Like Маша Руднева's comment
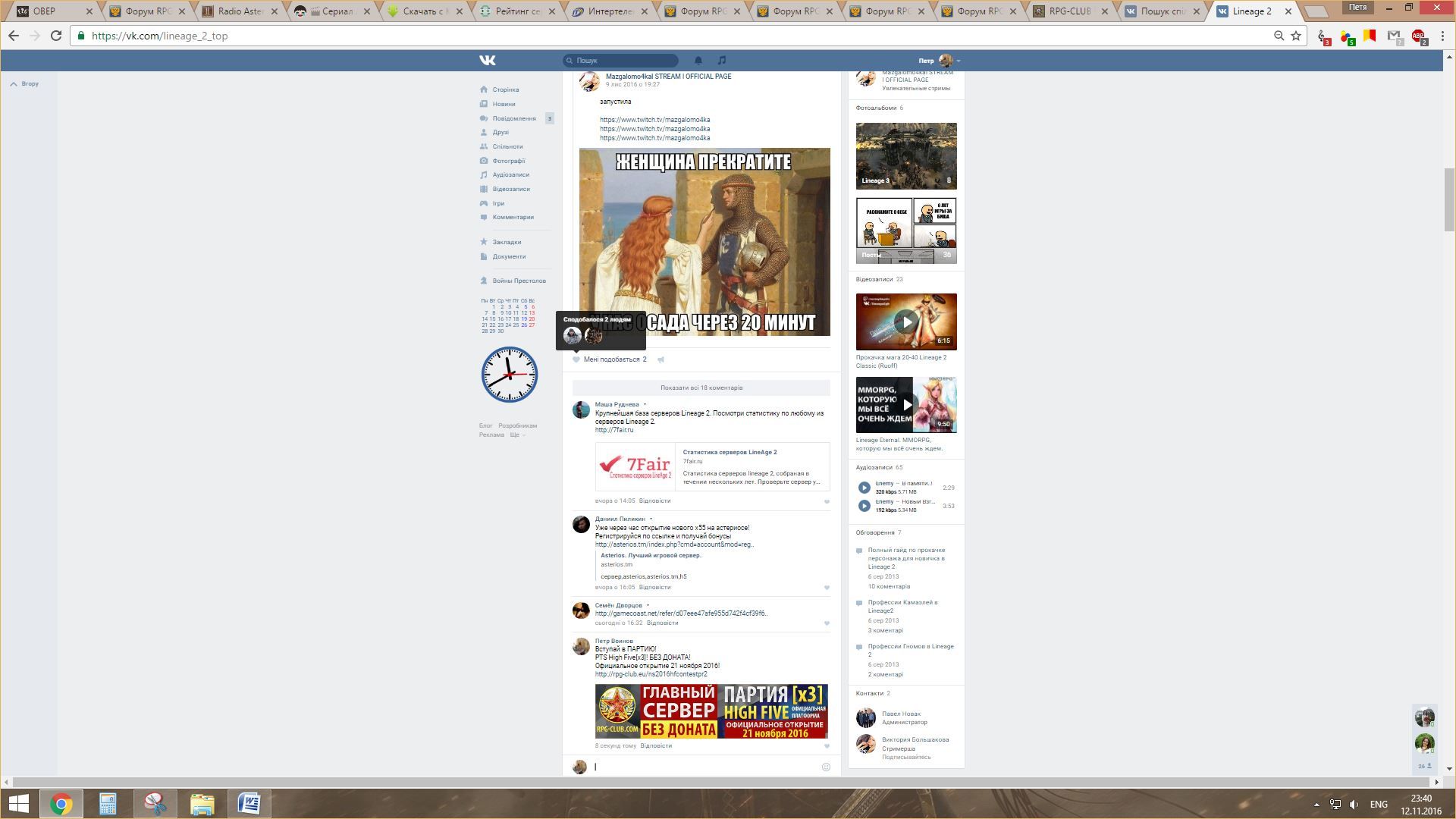 827,501
